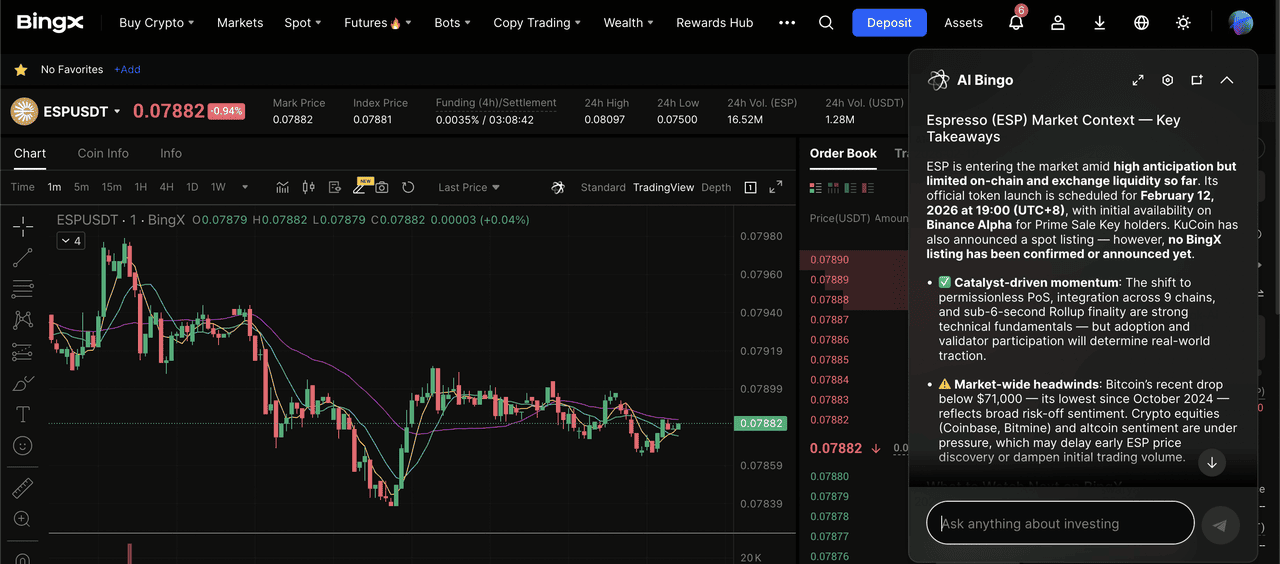Click the search magnifier icon
1280x564 pixels.
tap(826, 23)
